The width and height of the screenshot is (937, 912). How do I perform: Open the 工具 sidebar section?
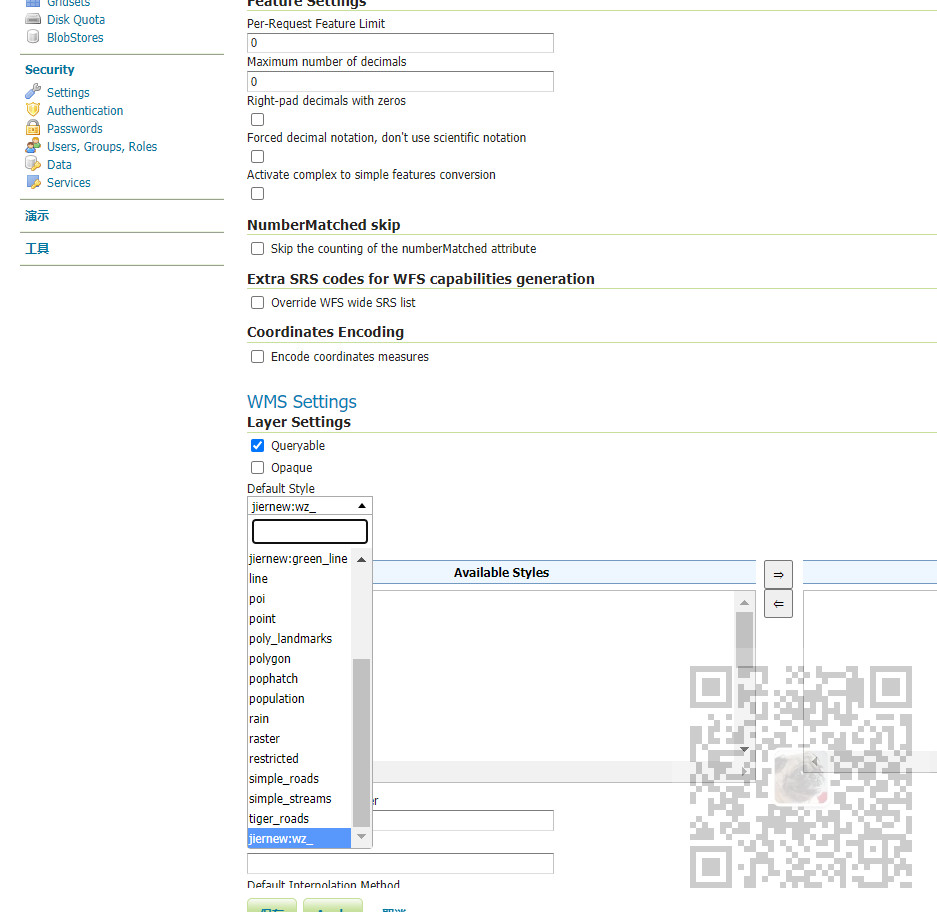pos(37,249)
